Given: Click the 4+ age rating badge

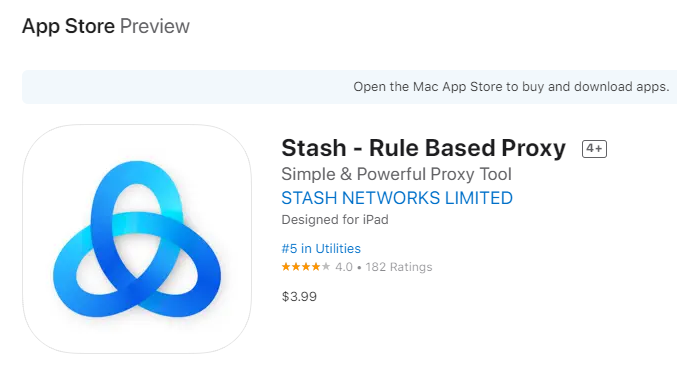Looking at the screenshot, I should [x=594, y=149].
